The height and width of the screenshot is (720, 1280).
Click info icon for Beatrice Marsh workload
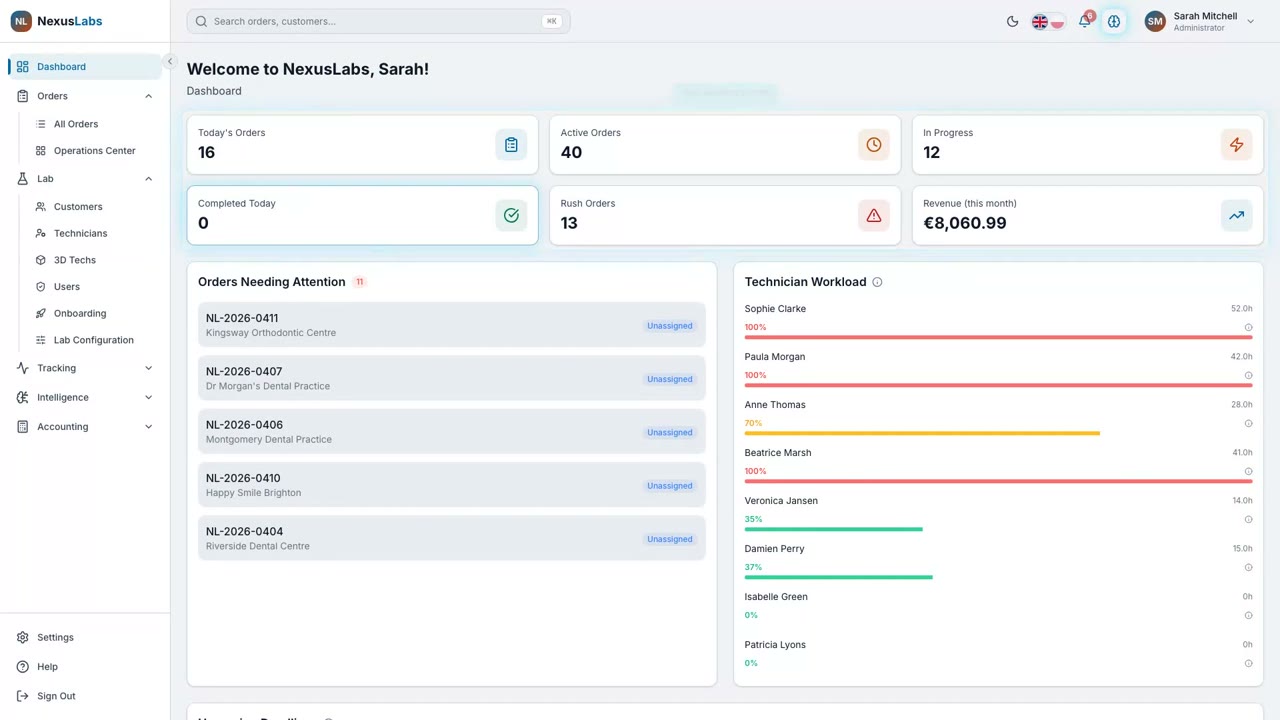(x=1248, y=472)
